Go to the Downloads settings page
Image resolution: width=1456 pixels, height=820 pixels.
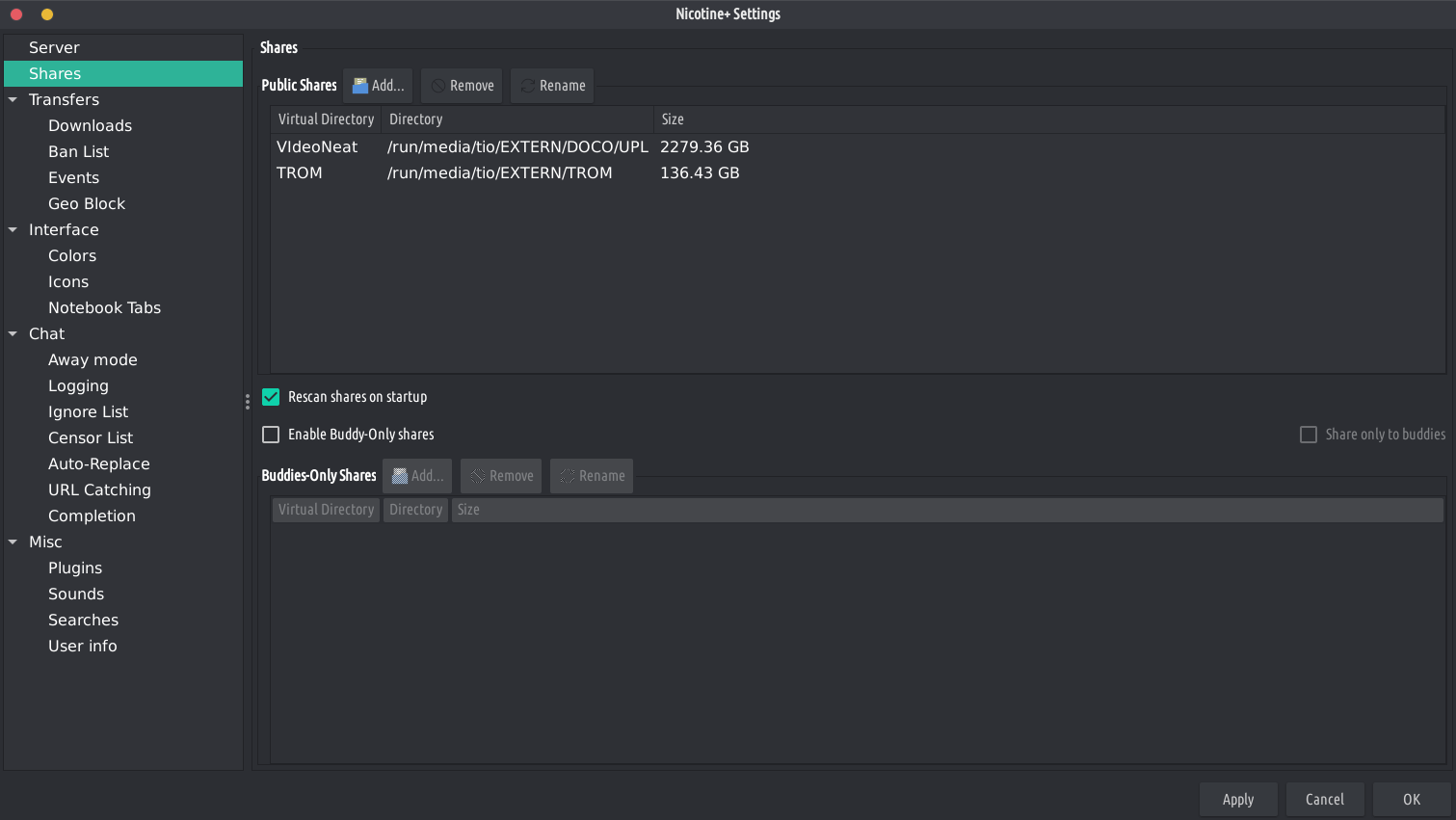pos(90,126)
